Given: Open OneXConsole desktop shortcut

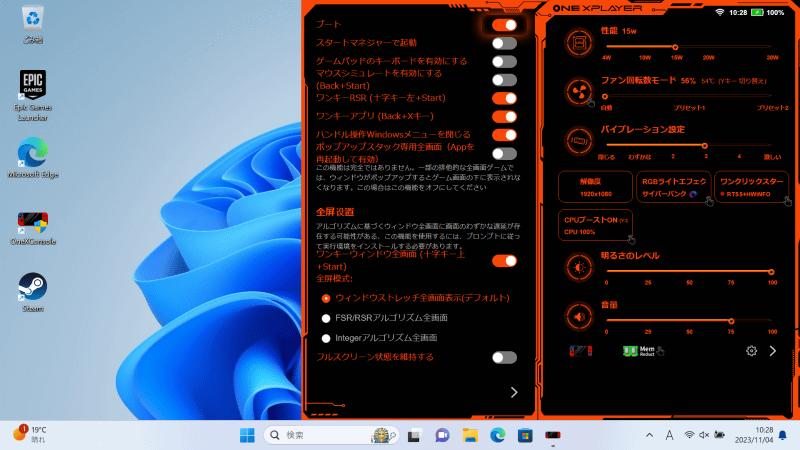Looking at the screenshot, I should [33, 228].
